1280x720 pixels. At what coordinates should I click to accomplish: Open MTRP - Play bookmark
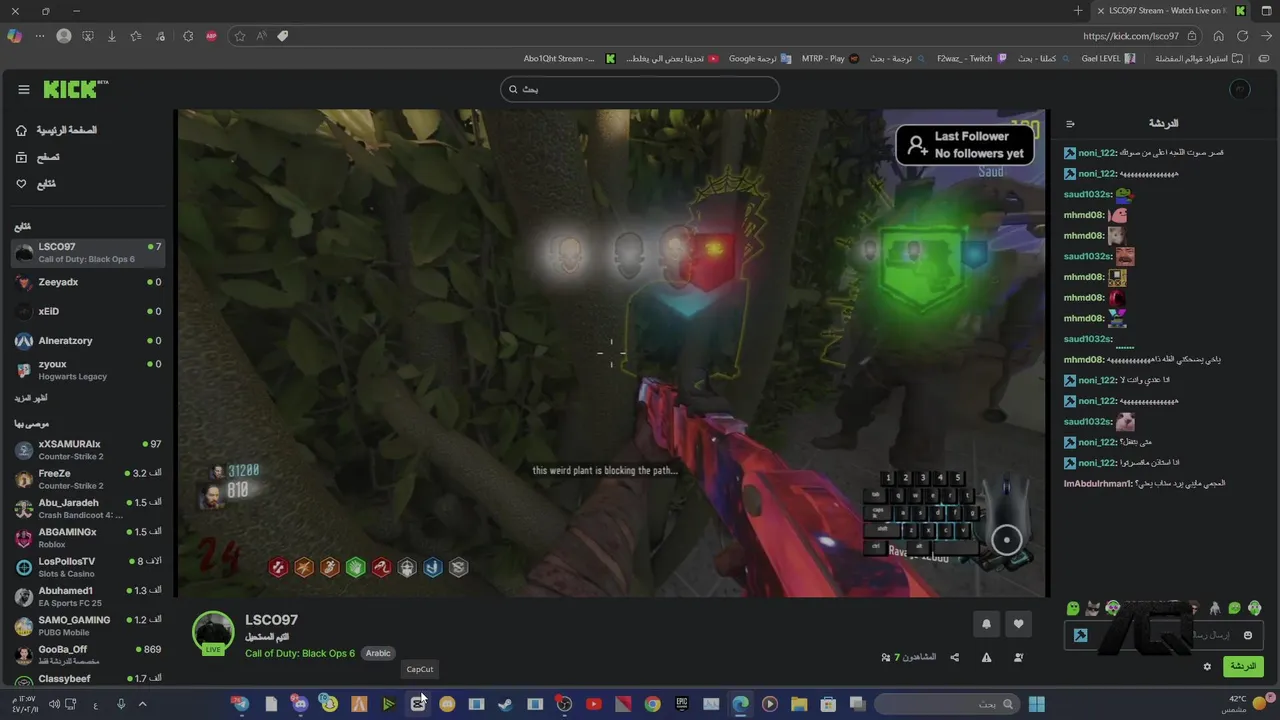tap(830, 59)
